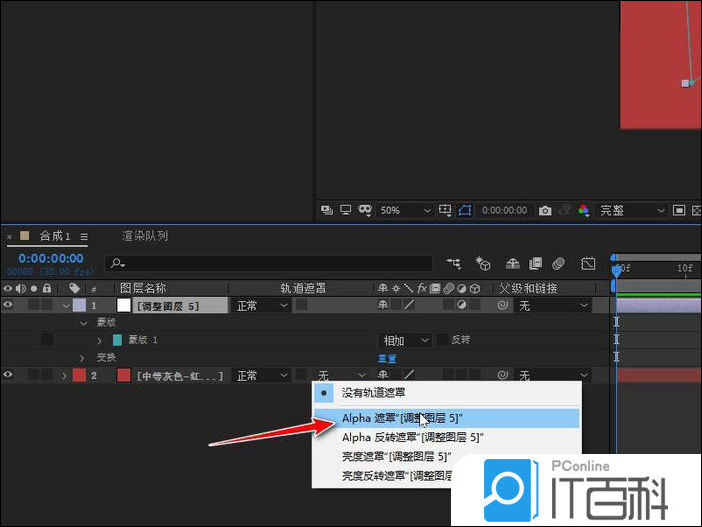Expand the 蒙版 1 properties
The image size is (702, 527).
tap(99, 340)
